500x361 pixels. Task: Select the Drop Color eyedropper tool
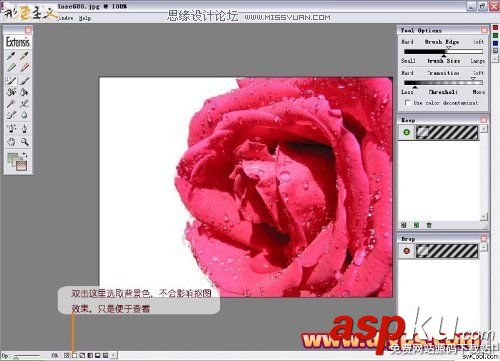coord(24,56)
